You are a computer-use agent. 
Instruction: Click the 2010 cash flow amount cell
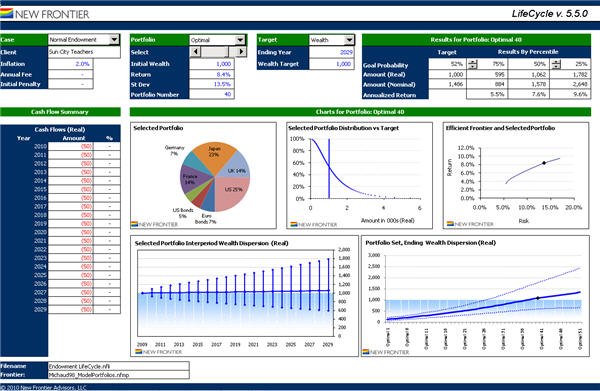coord(70,146)
